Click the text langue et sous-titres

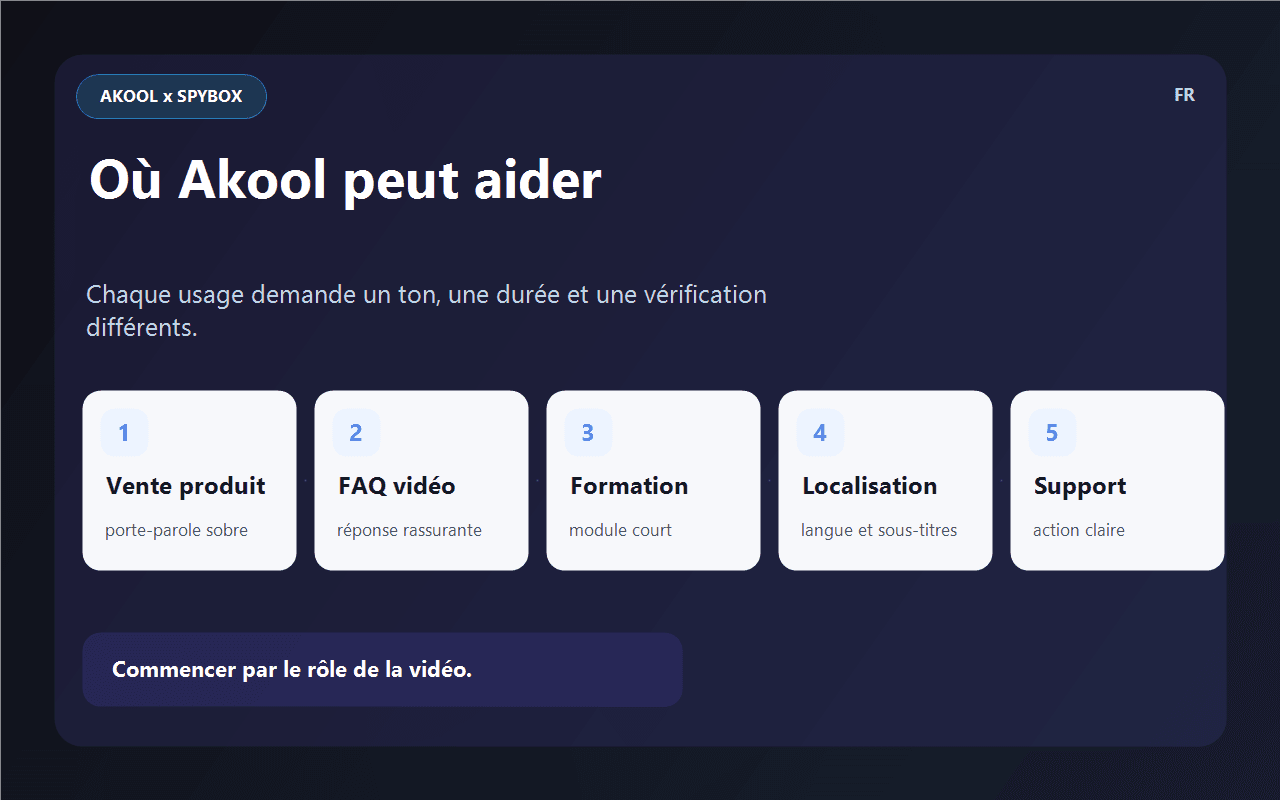[879, 531]
